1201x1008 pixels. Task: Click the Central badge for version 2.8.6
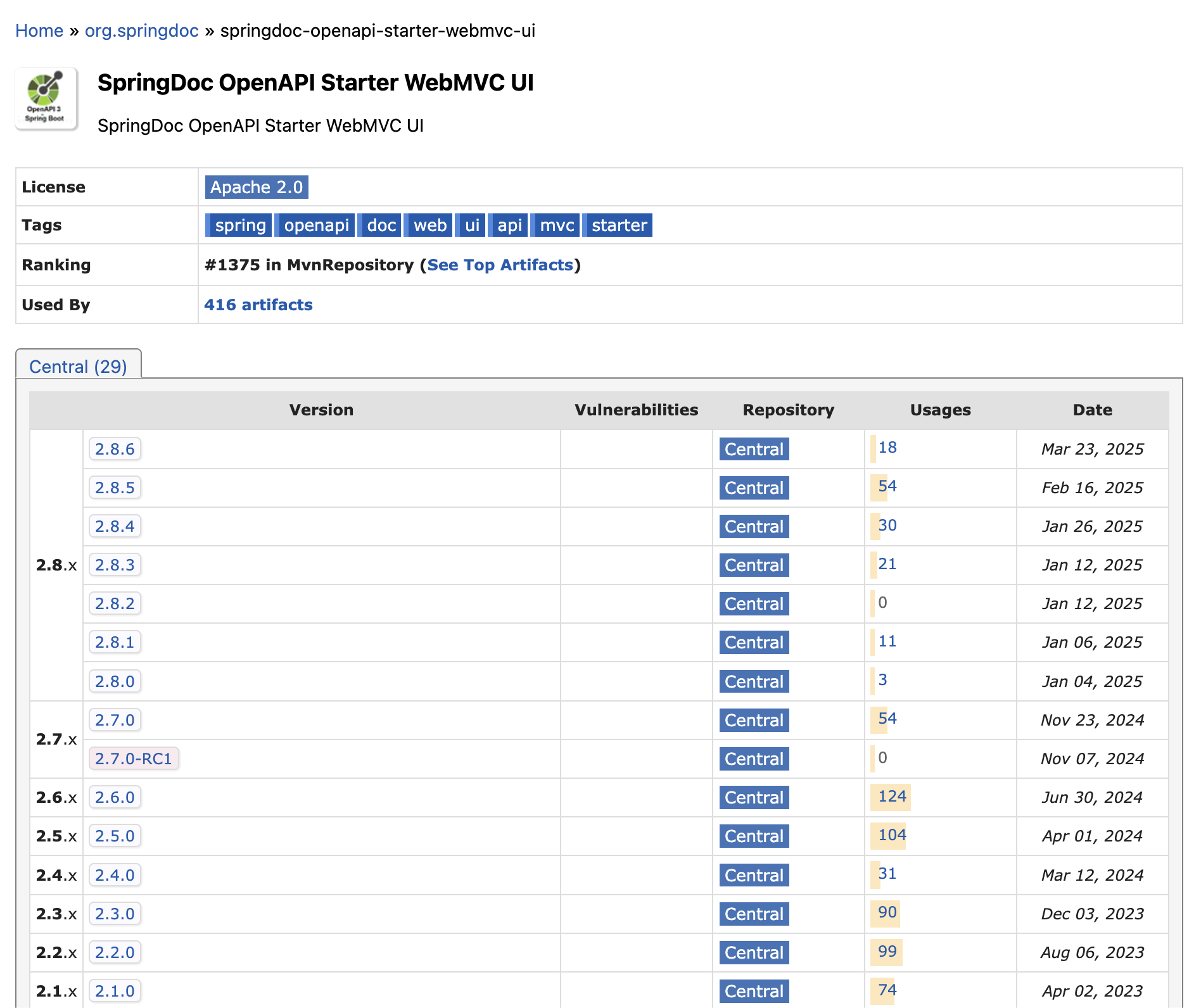[x=754, y=449]
